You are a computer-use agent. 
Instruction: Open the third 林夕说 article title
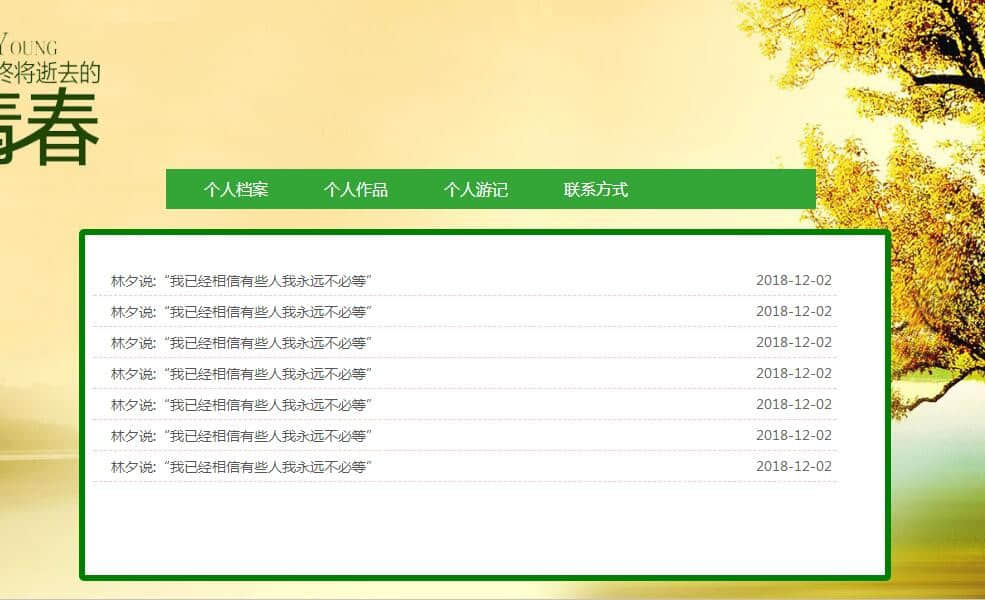point(241,343)
